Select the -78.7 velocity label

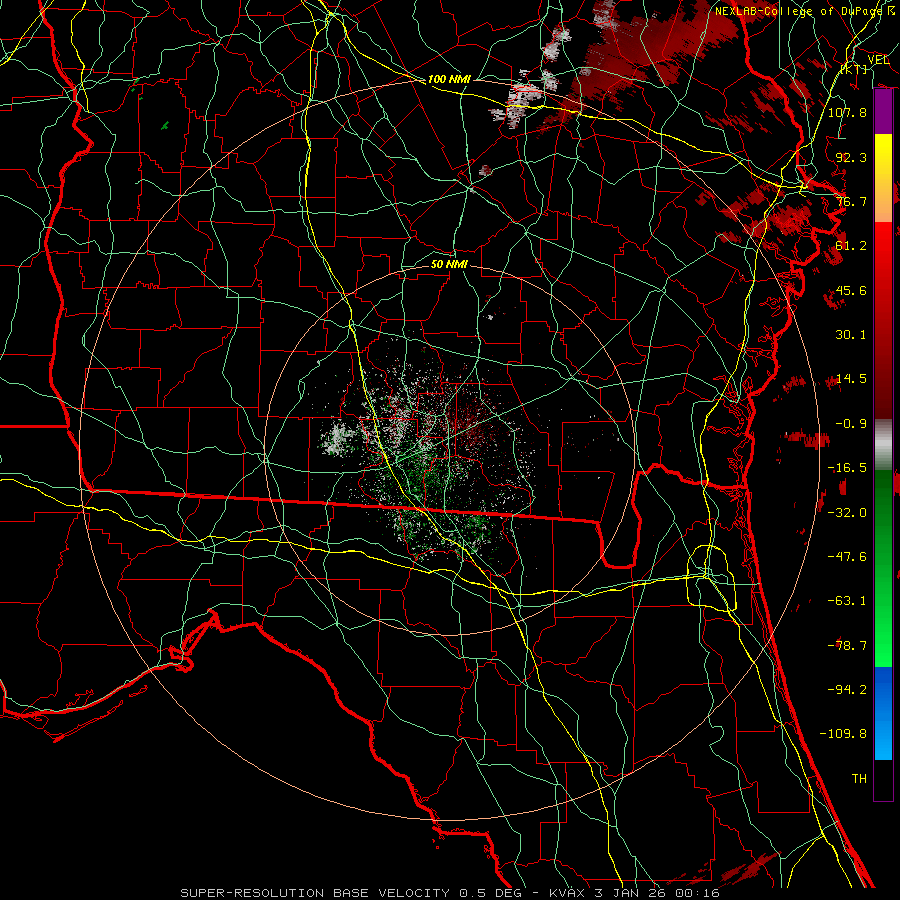[847, 646]
